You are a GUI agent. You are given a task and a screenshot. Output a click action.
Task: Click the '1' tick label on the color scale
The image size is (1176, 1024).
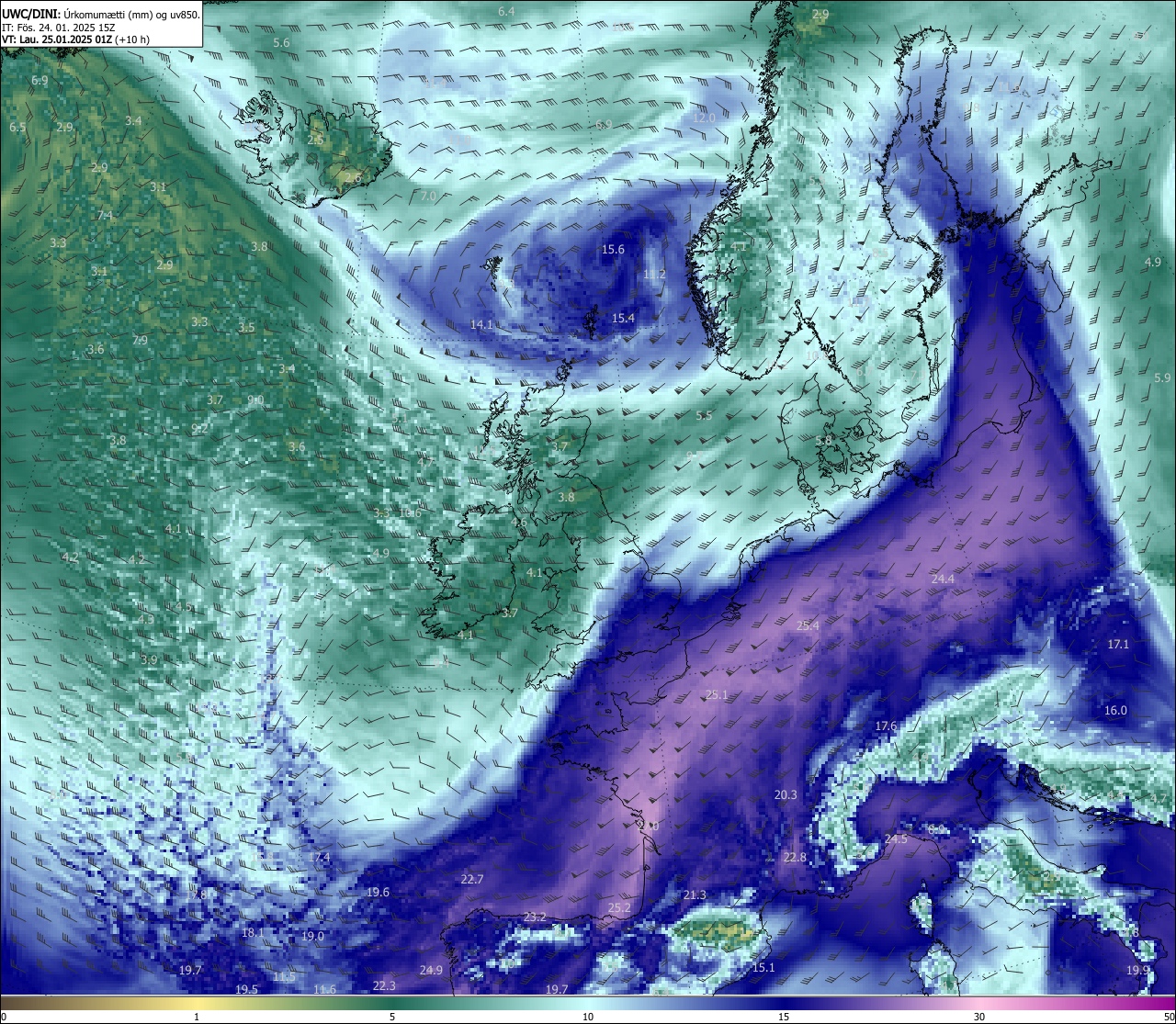tap(196, 1017)
